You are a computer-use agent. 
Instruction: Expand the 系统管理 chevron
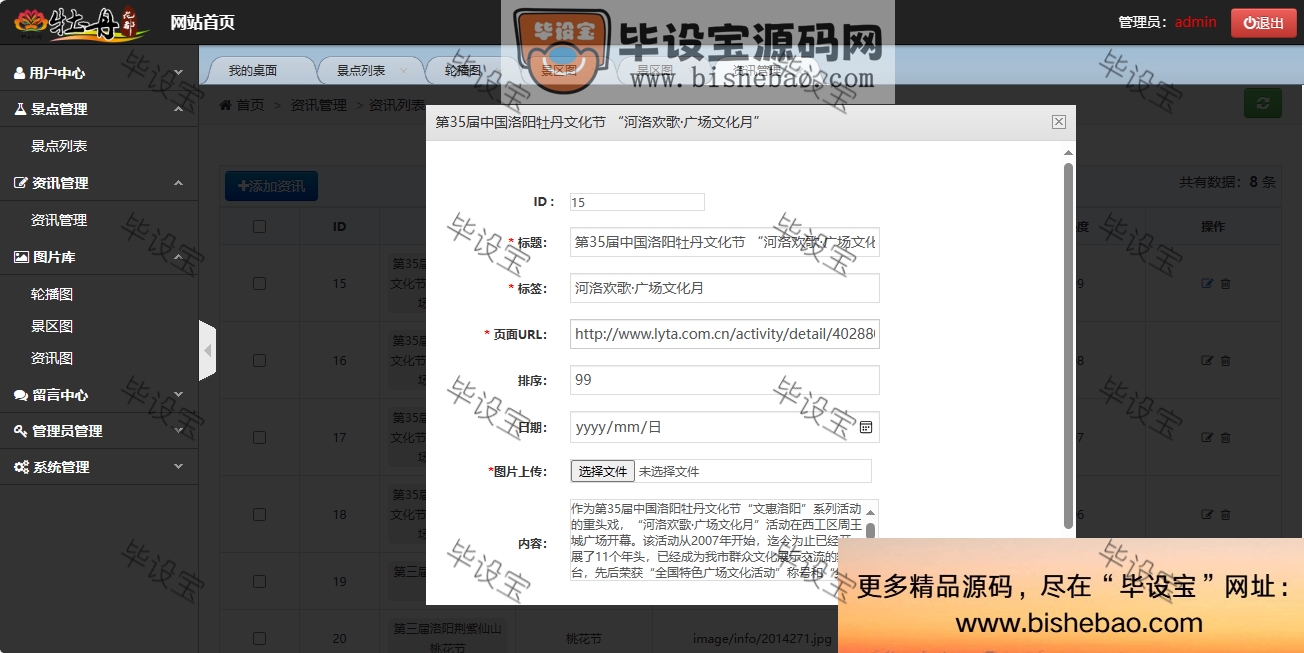178,467
